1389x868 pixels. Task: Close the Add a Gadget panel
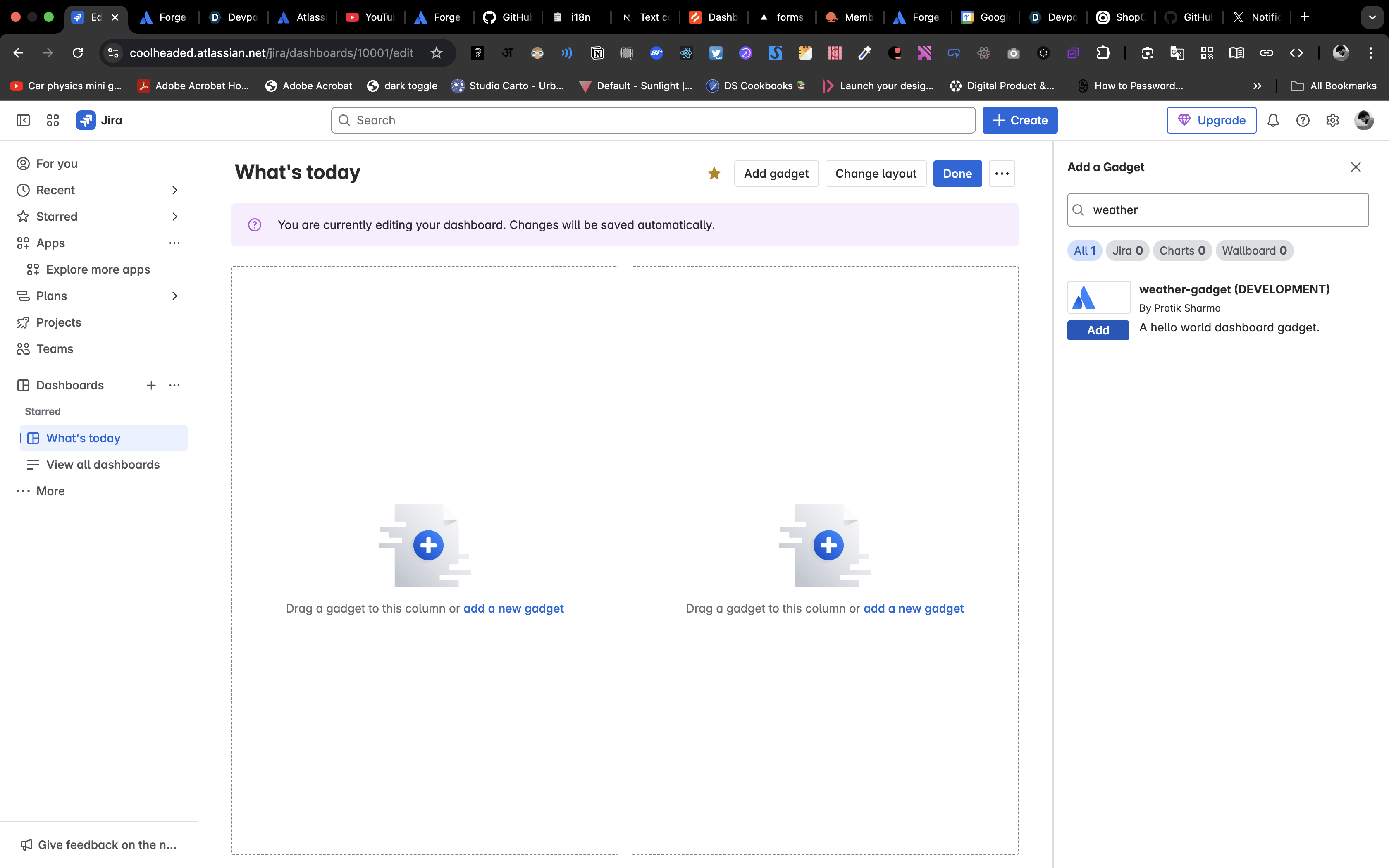[x=1356, y=167]
